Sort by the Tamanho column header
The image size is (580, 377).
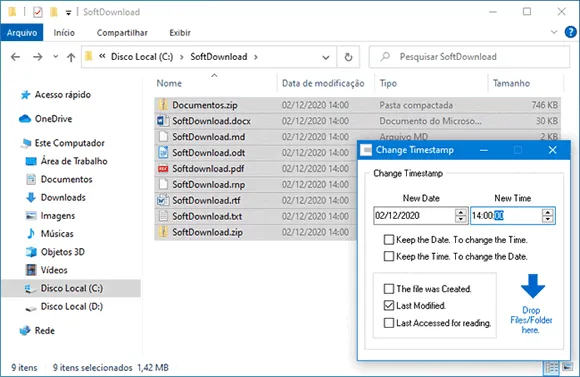click(511, 83)
